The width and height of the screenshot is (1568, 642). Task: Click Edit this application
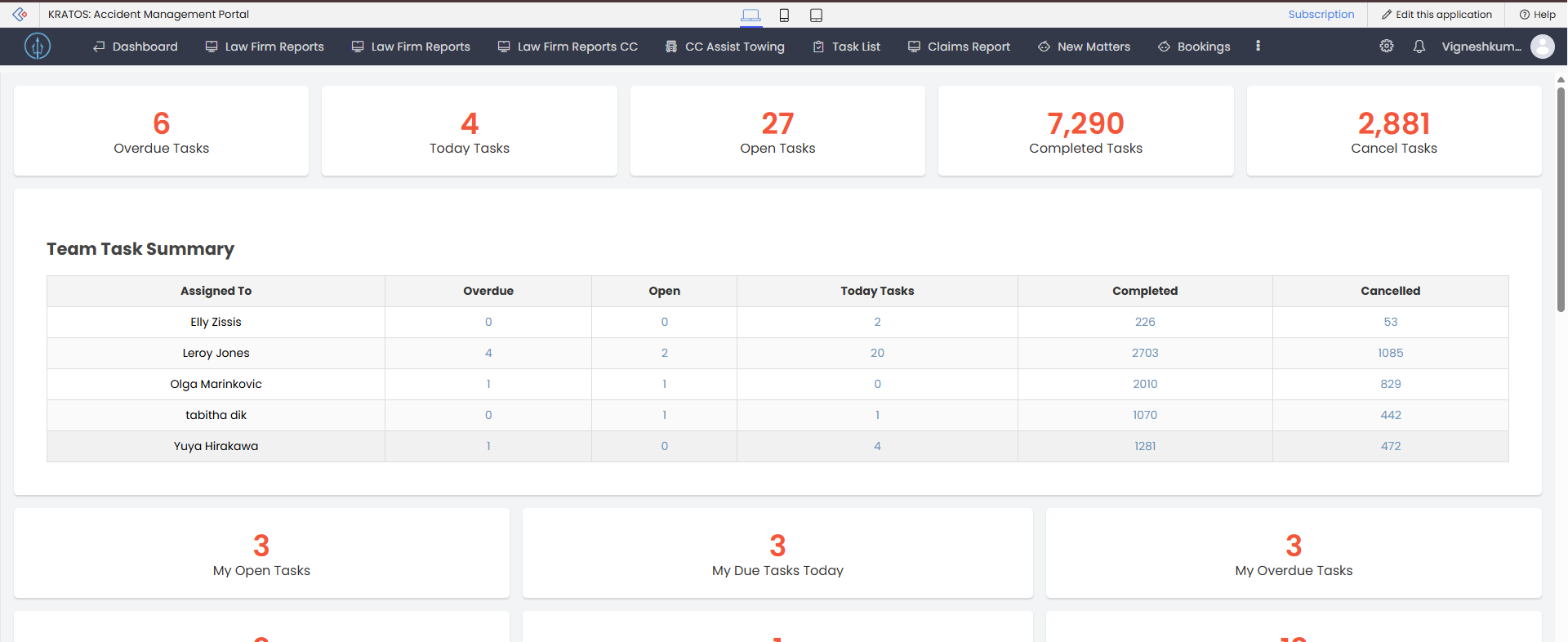pos(1437,14)
